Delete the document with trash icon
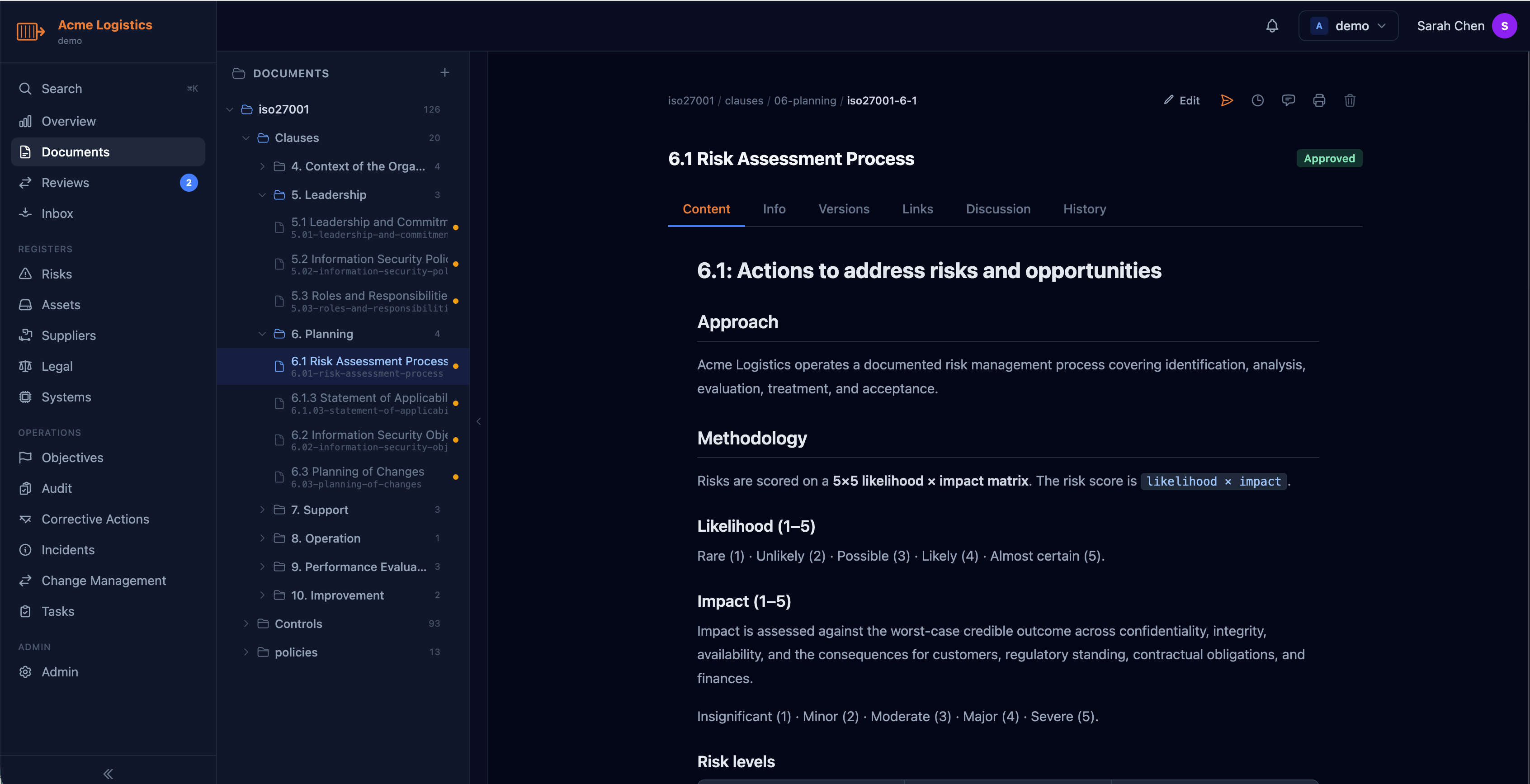The width and height of the screenshot is (1530, 784). tap(1350, 100)
